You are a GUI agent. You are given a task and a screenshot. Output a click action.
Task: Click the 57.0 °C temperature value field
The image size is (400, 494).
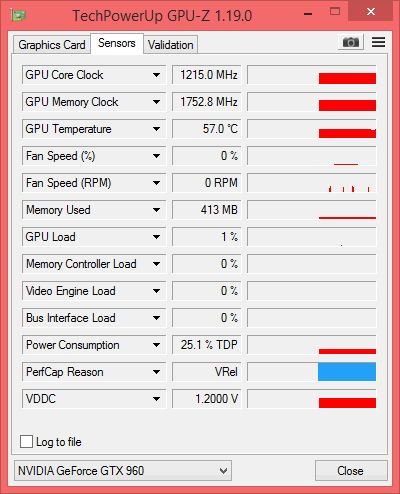coord(206,129)
